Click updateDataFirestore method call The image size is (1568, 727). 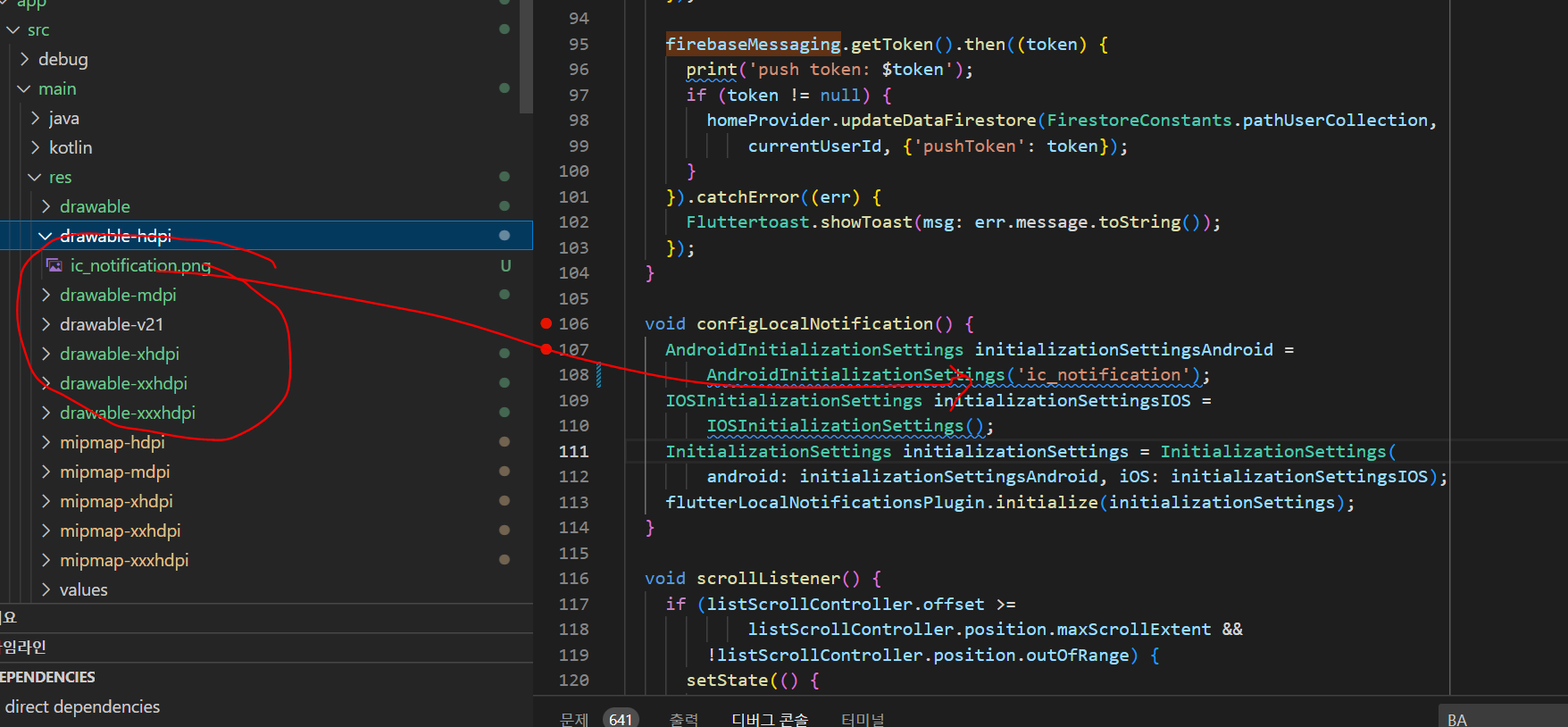click(938, 121)
